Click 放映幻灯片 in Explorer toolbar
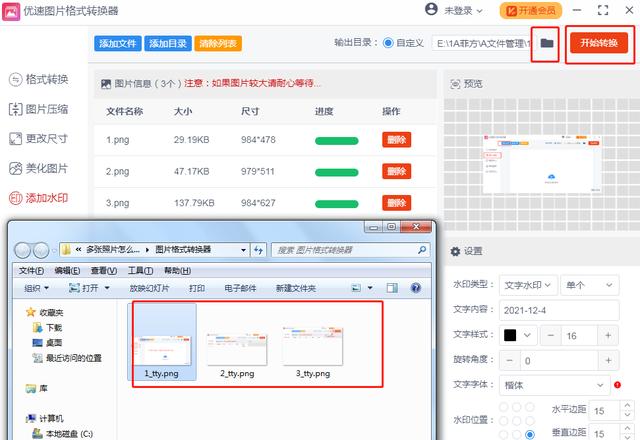Viewport: 640px width, 440px height. [x=149, y=288]
